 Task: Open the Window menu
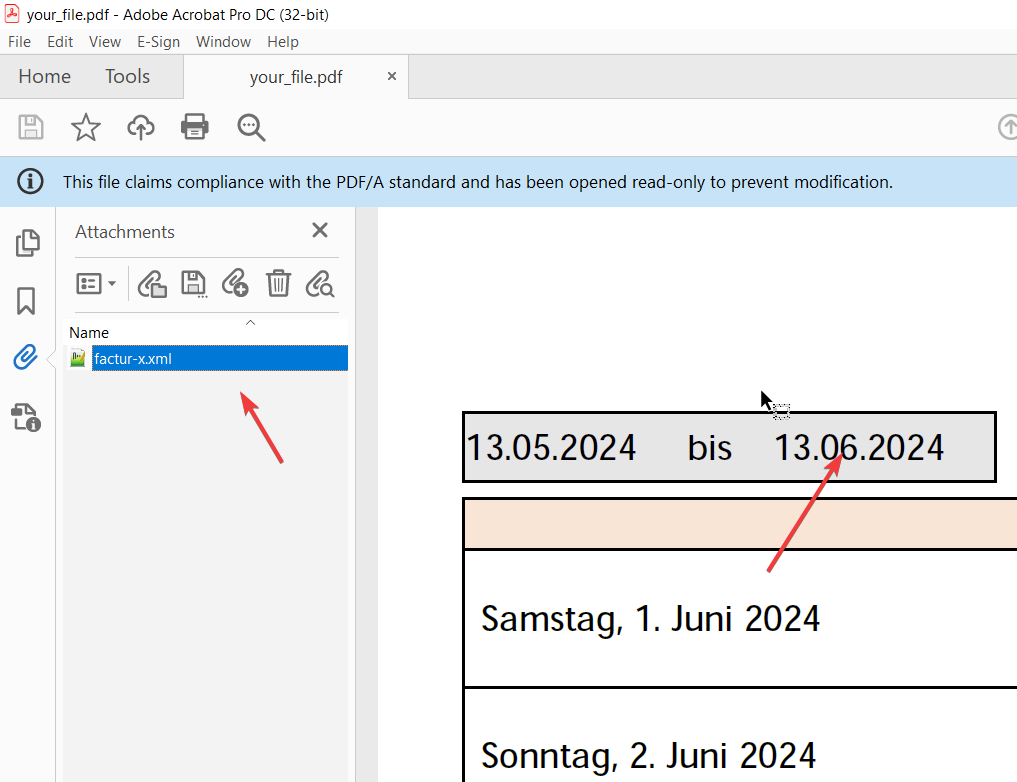click(223, 41)
